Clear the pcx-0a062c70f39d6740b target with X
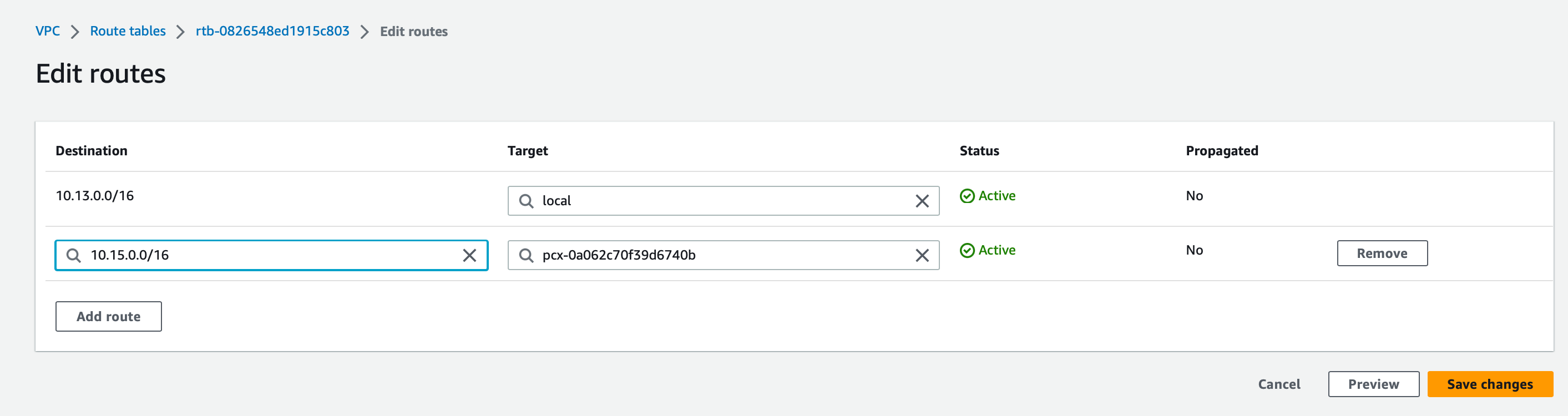1568x416 pixels. tap(922, 256)
